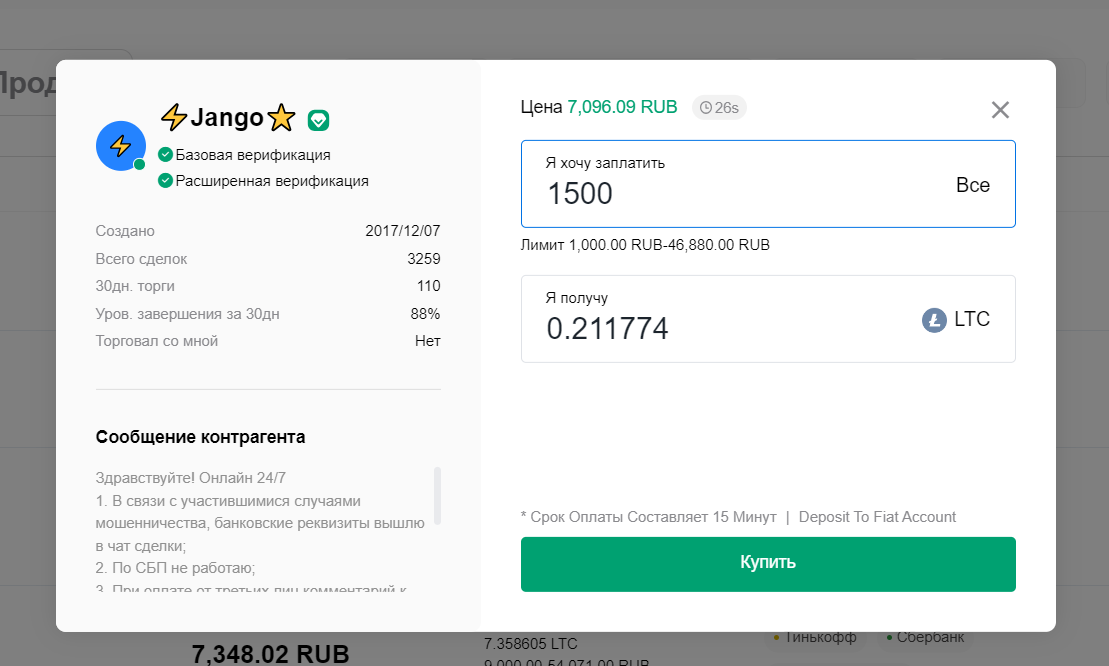The image size is (1109, 666).
Task: Click the Лимит 1,000.00 RUB-46,880.00 RUB text
Action: [x=645, y=245]
